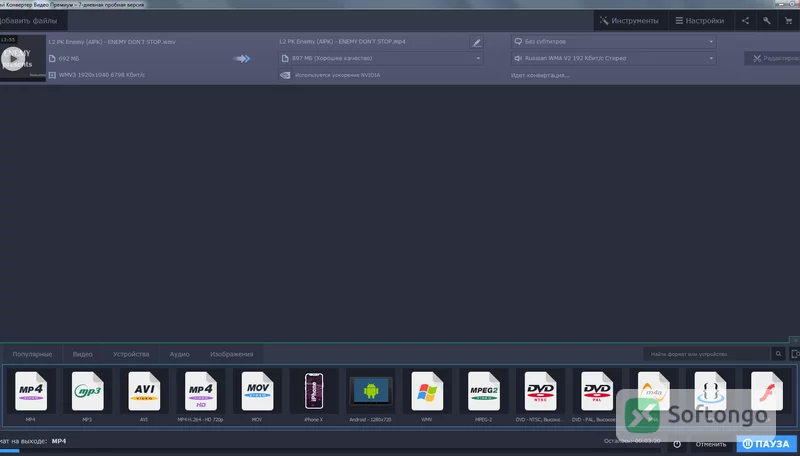The height and width of the screenshot is (456, 800).
Task: Pause conversion with ПАУЗА button
Action: (x=767, y=444)
